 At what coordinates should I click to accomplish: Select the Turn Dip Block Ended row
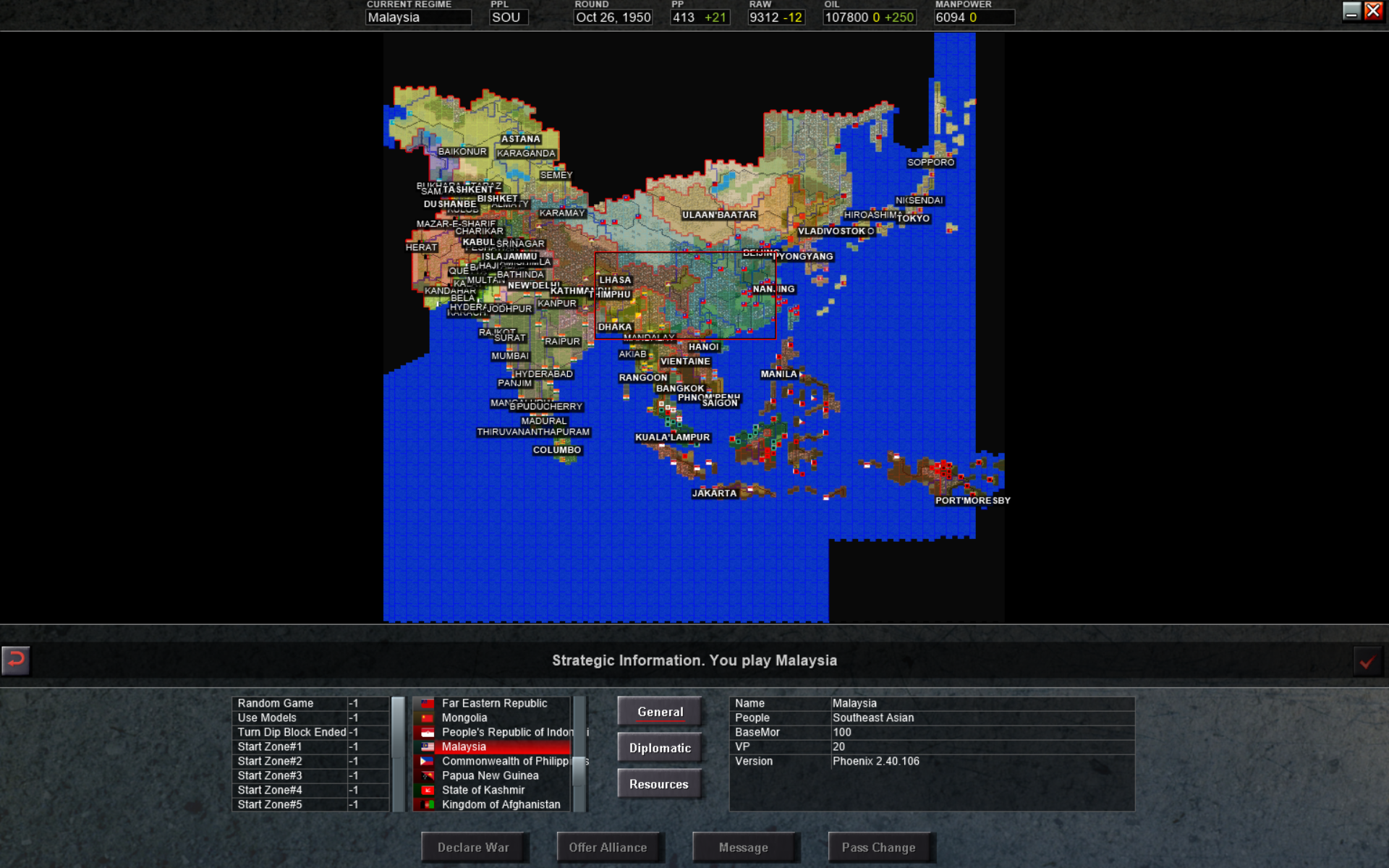(311, 732)
